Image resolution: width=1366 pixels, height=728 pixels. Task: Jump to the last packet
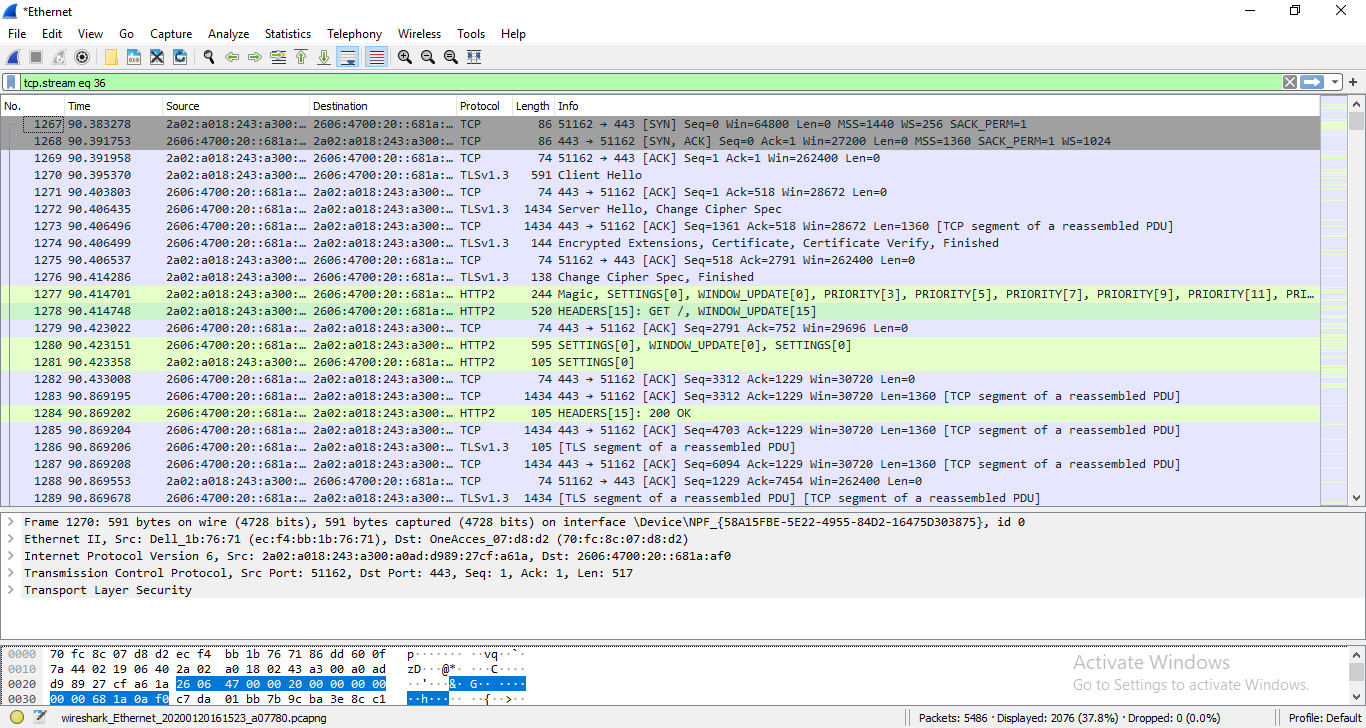[x=324, y=57]
